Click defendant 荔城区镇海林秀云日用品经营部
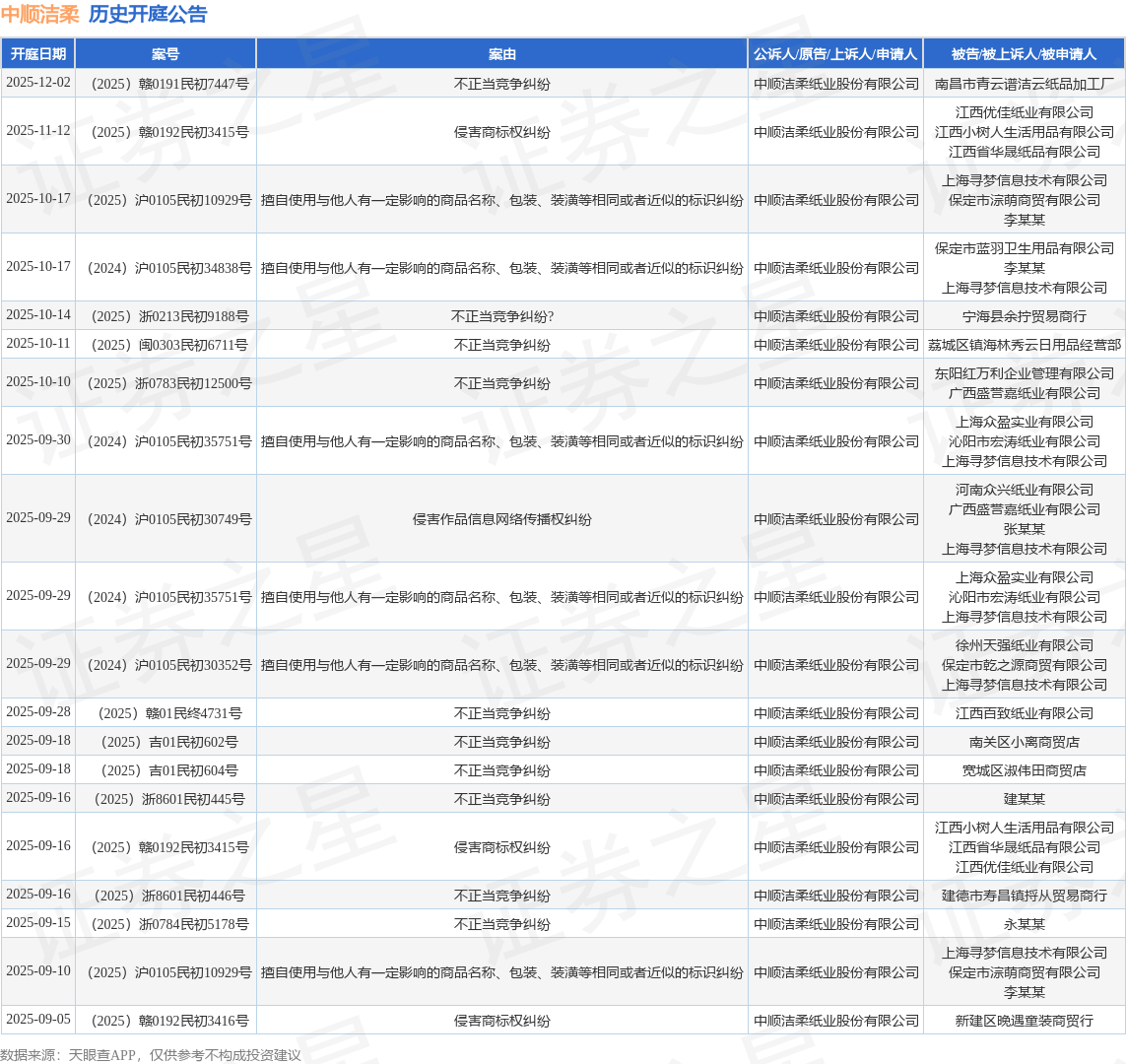The image size is (1126, 1064). 1024,345
